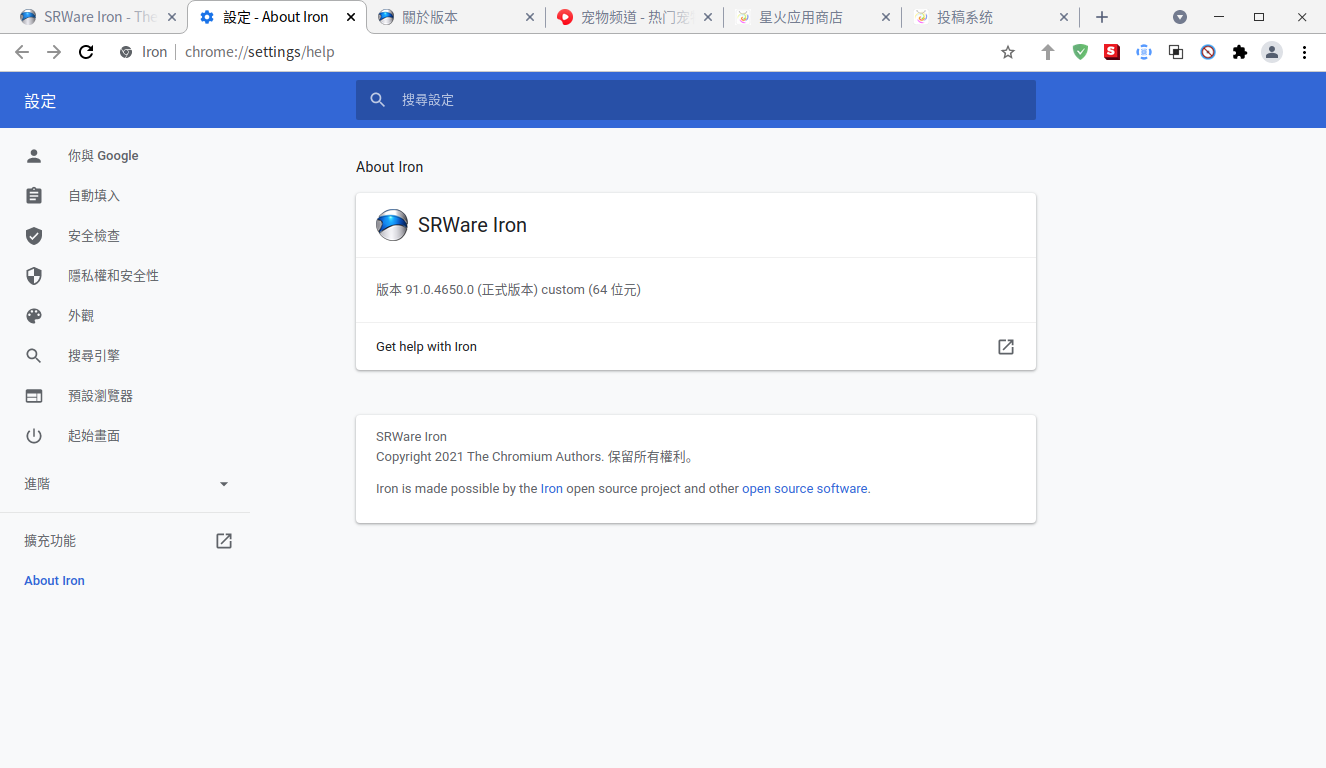
Task: Switch to the 星火应用商店 tab
Action: [812, 17]
